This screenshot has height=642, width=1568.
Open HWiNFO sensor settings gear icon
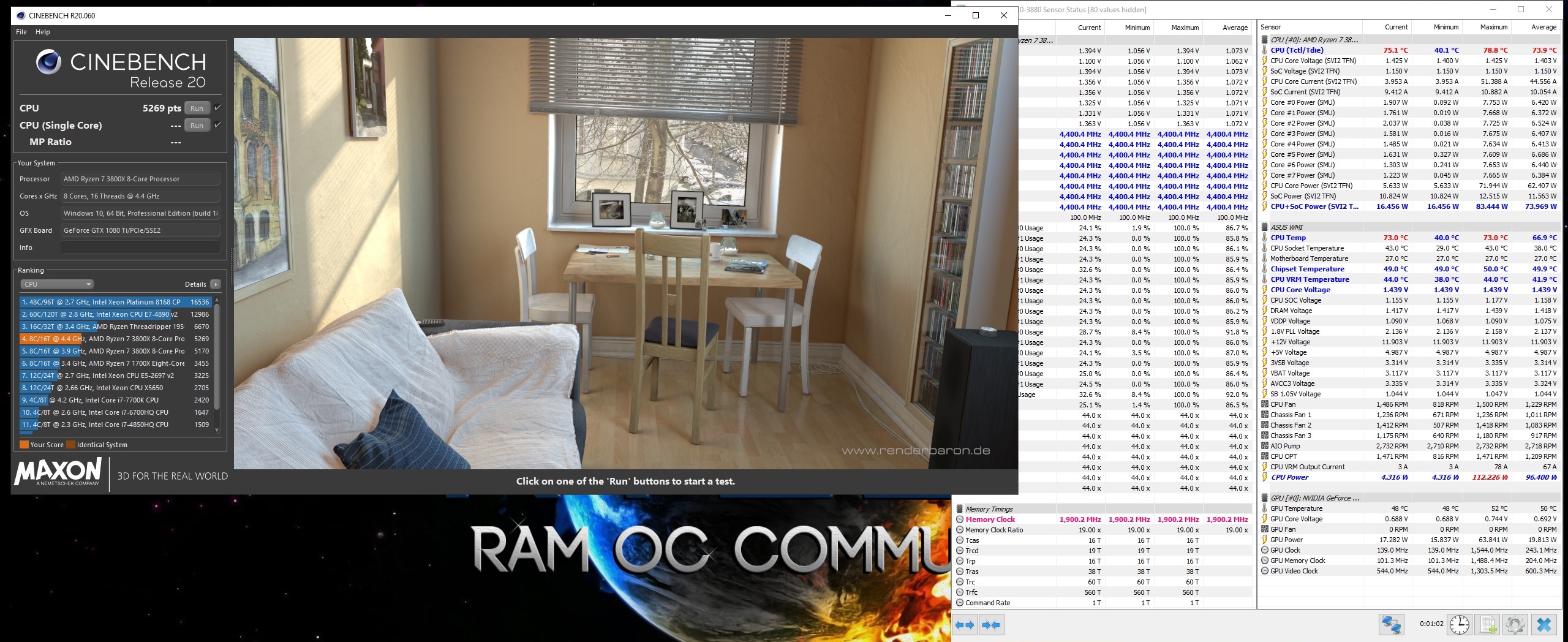pyautogui.click(x=1515, y=625)
